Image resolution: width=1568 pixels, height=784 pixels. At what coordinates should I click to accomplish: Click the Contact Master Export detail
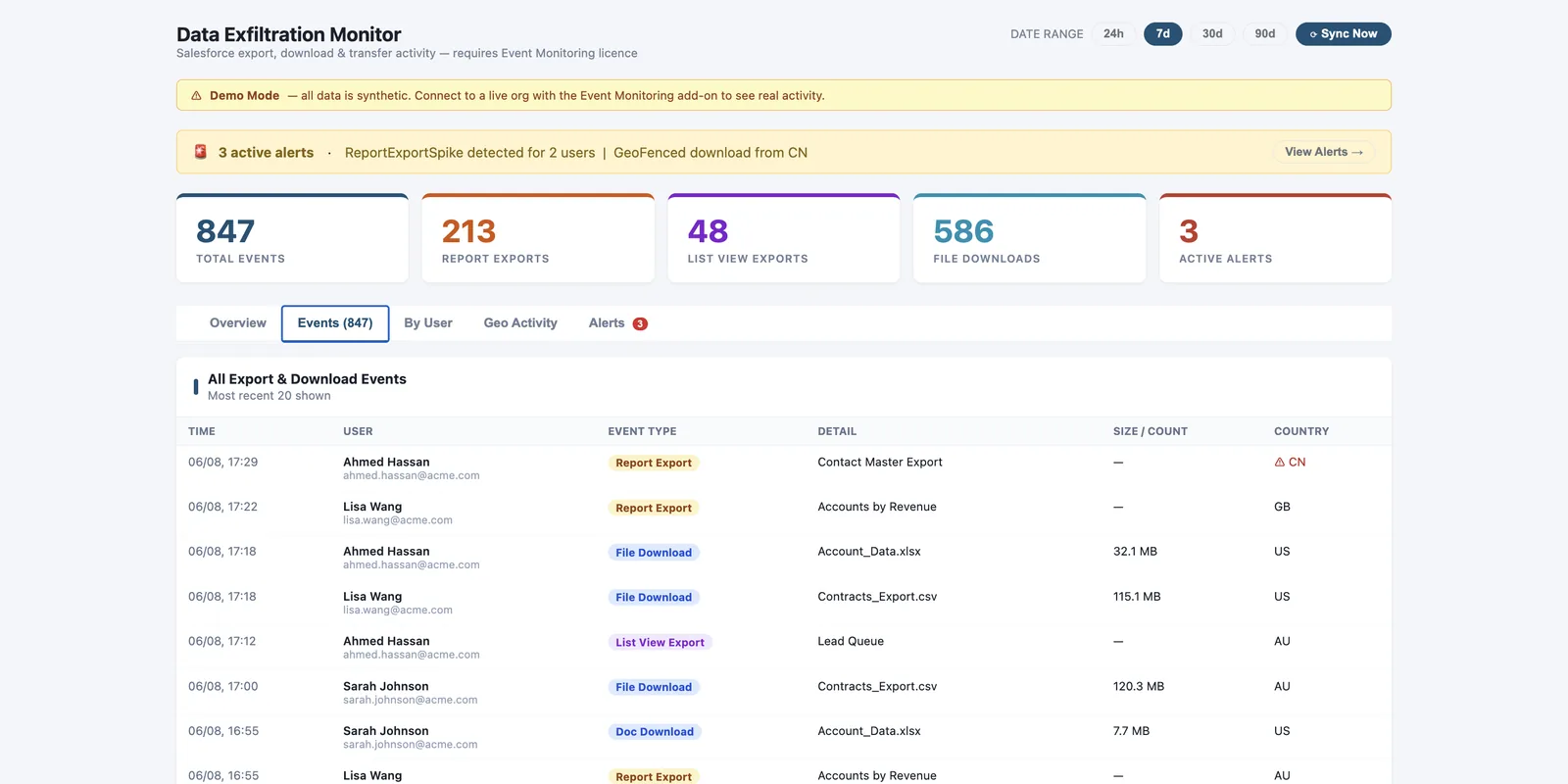(x=880, y=463)
